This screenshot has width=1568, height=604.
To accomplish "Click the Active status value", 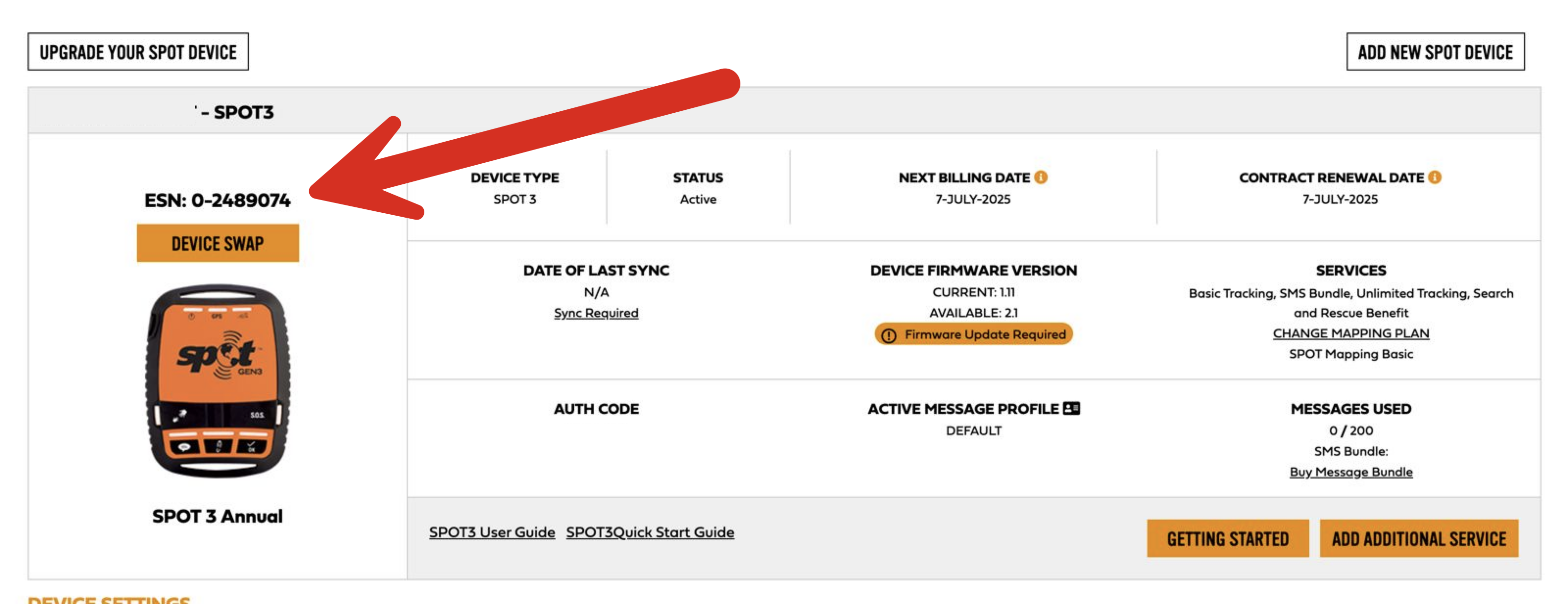I will click(698, 200).
